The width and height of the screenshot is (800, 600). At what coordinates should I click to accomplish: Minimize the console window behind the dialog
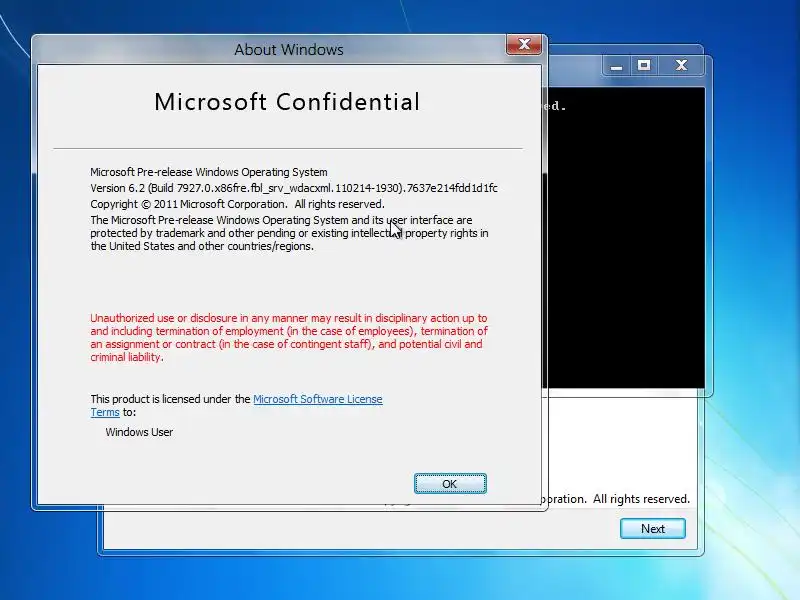pos(616,66)
